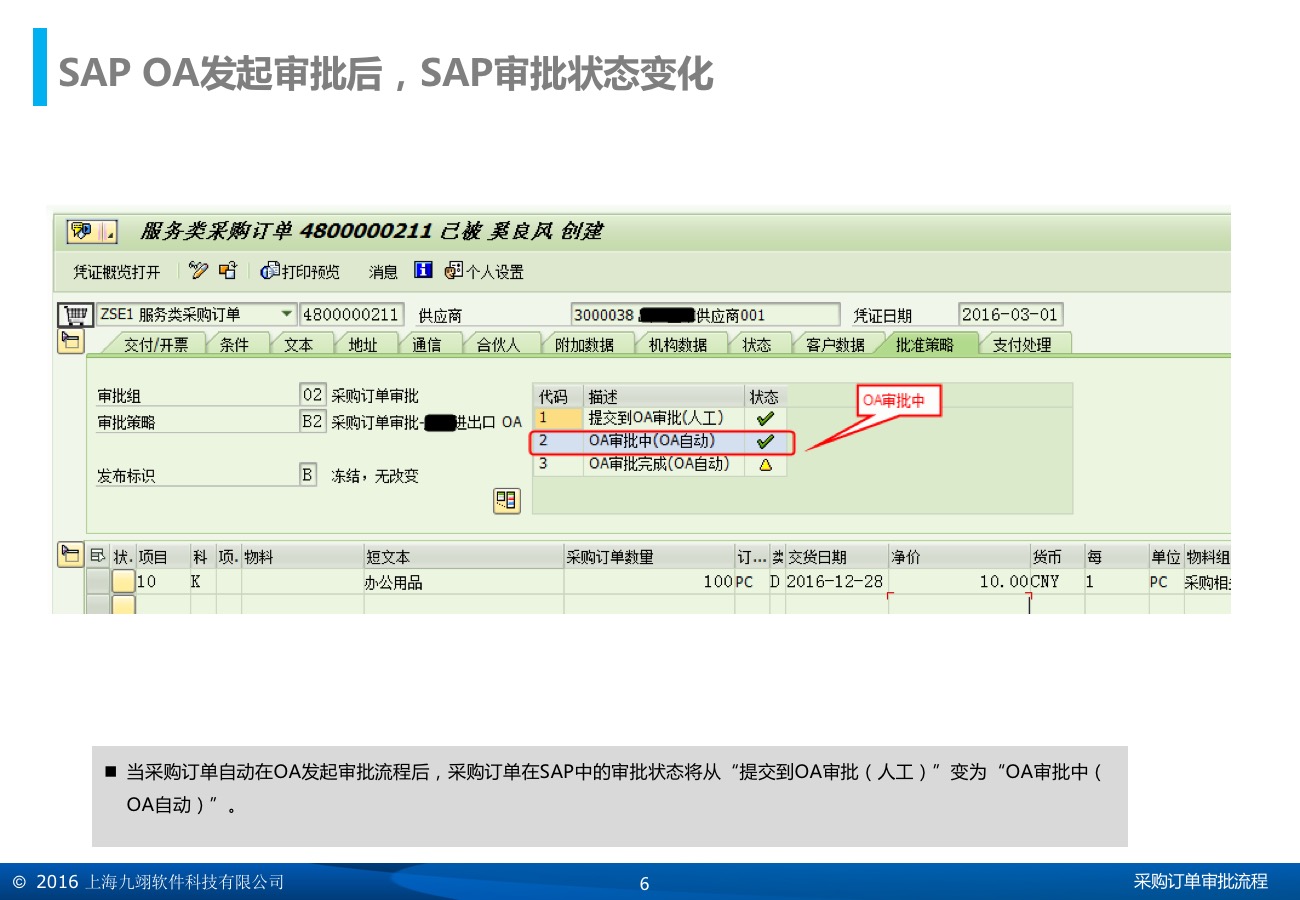Click the supplier field starting with 3000038
The width and height of the screenshot is (1300, 900).
705,315
